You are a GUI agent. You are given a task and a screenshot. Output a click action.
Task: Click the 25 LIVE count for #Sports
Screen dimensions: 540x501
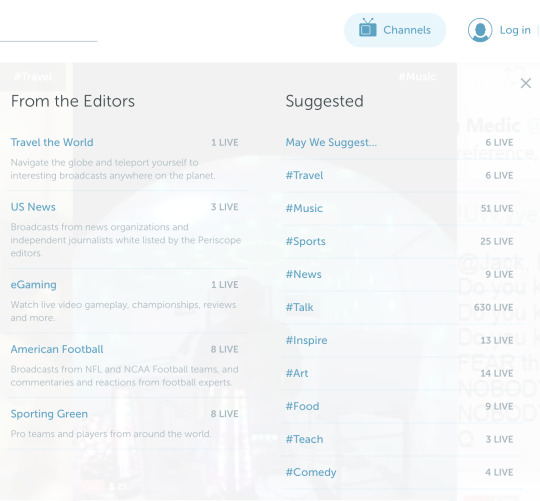point(497,241)
